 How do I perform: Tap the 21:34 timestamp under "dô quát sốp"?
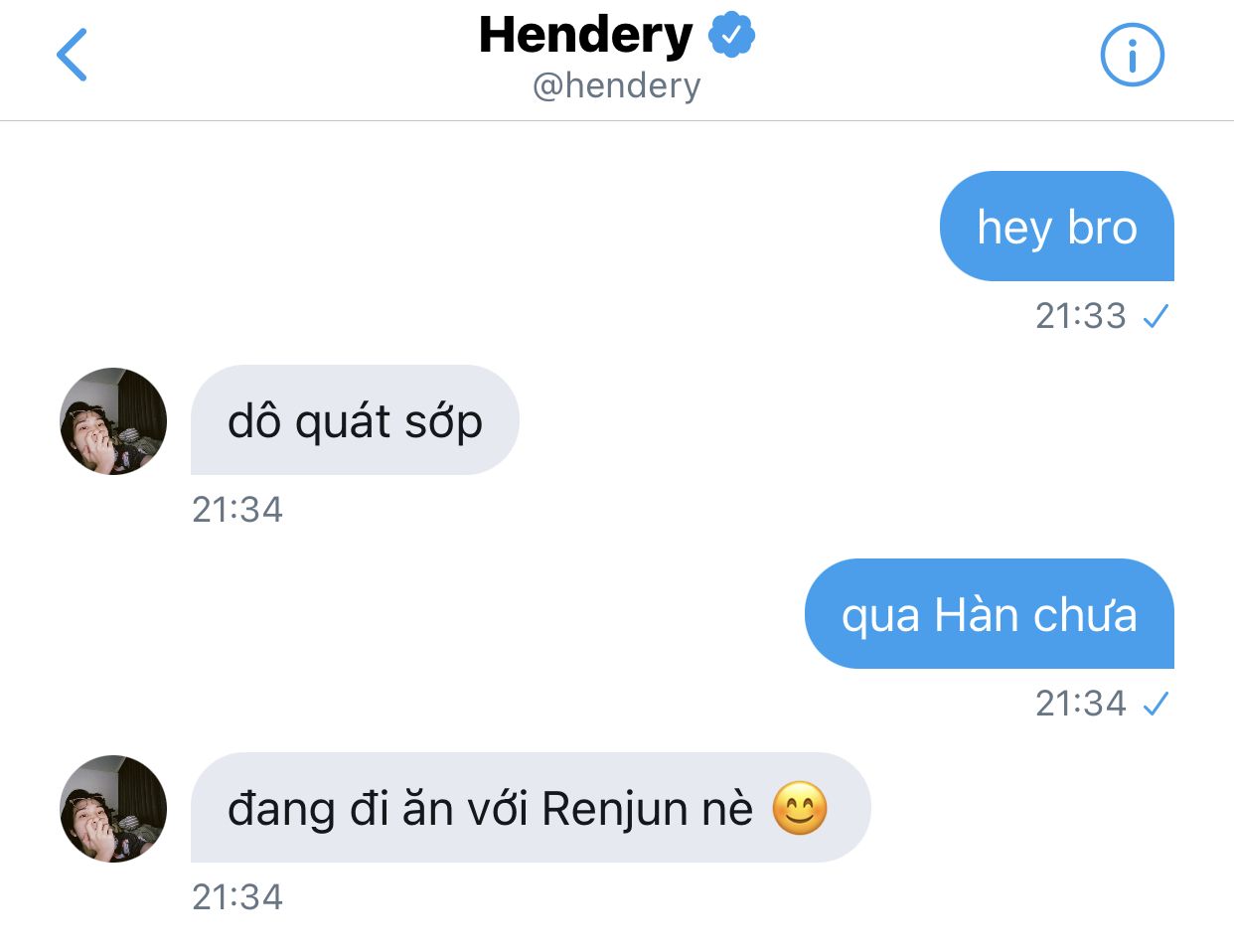(237, 510)
